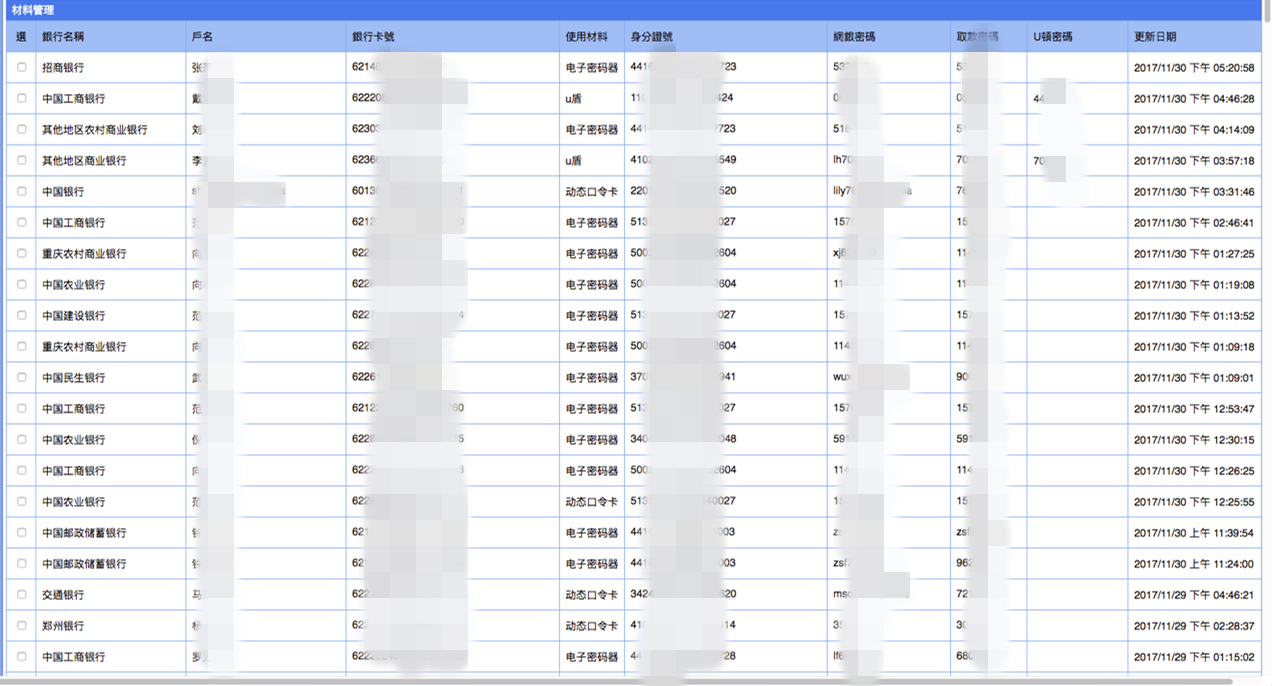Click the 身分證號 column header
The image size is (1272, 686).
point(652,37)
